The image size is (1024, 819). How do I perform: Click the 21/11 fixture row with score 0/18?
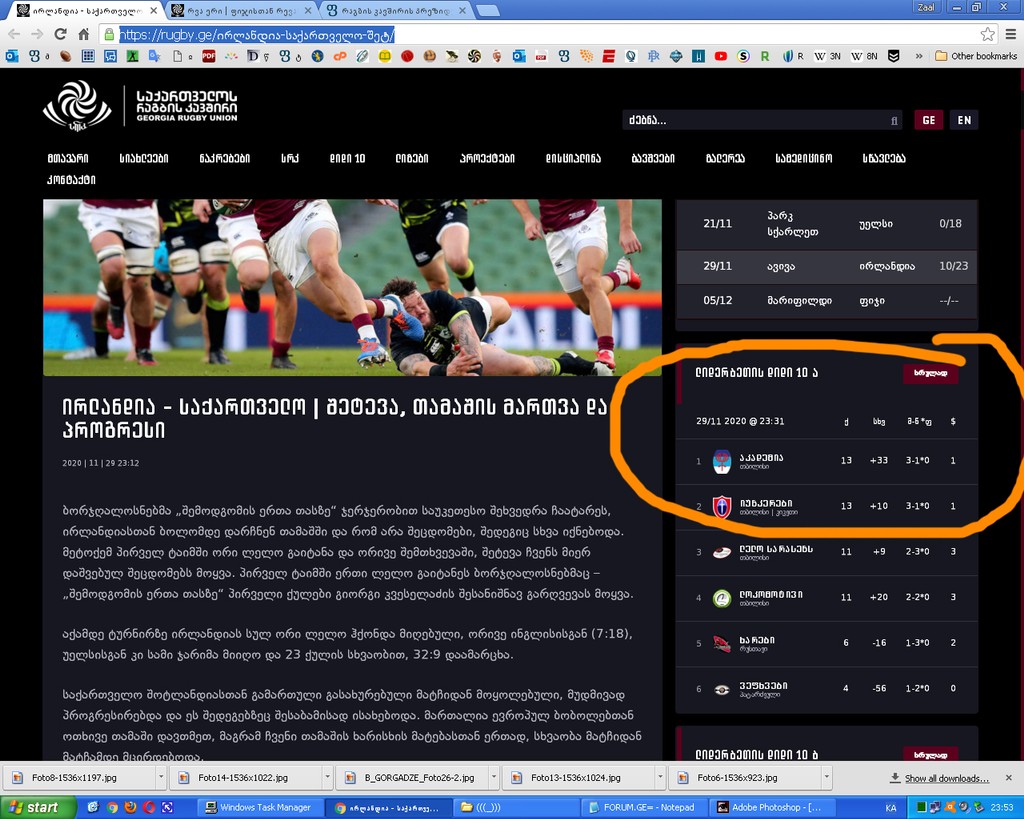click(x=826, y=223)
